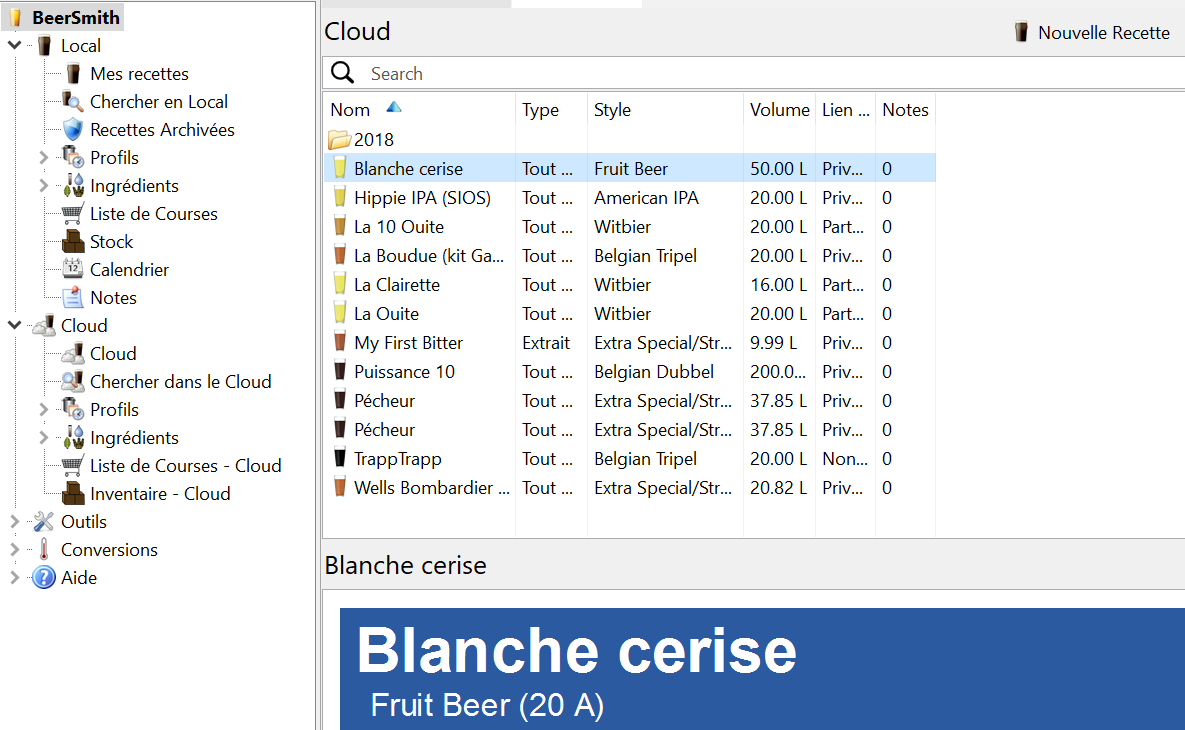The height and width of the screenshot is (730, 1185).
Task: Expand Ingrédients under Local
Action: (x=43, y=186)
